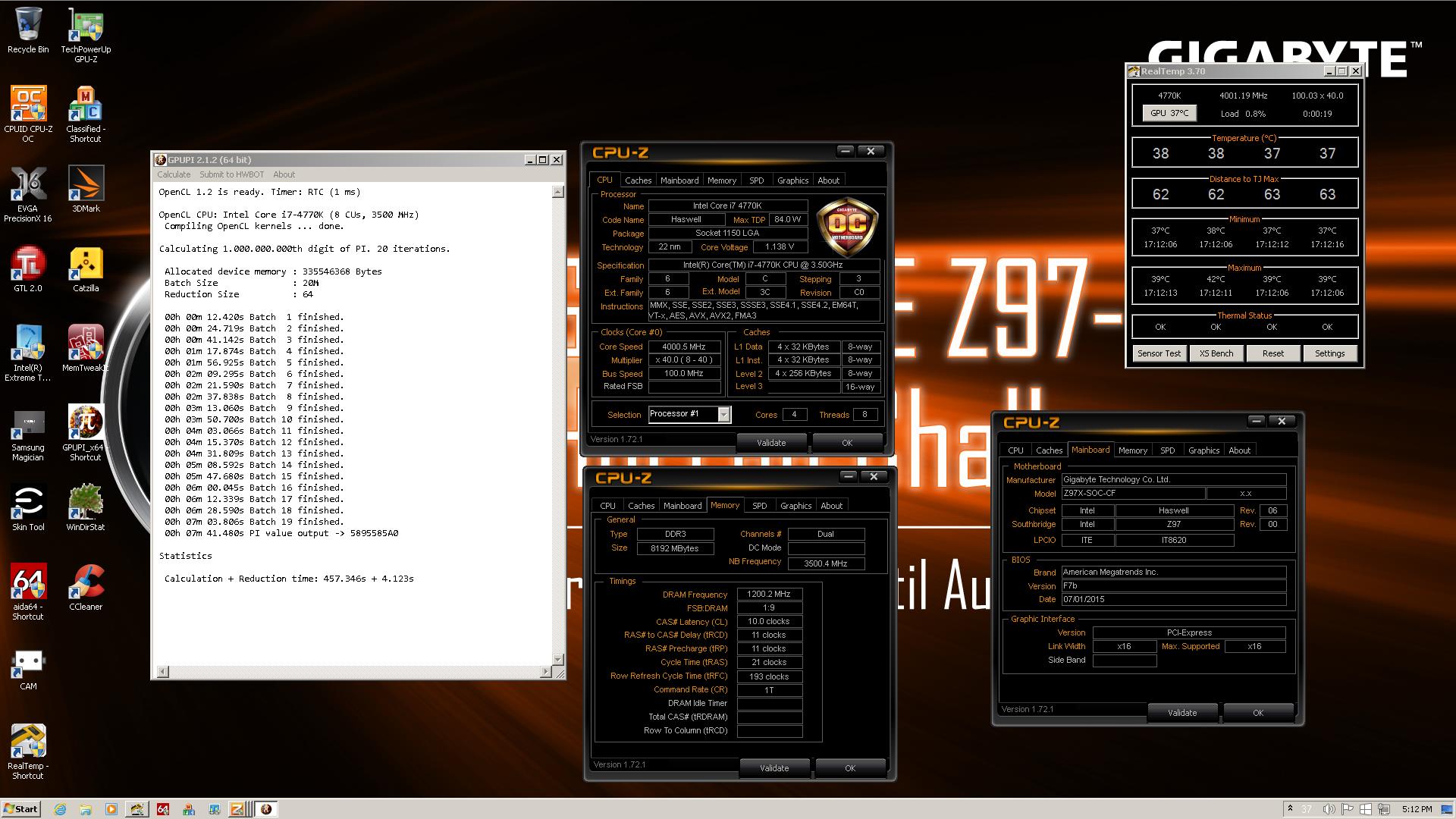This screenshot has height=819, width=1456.
Task: Launch TechPowerUp GPU-Z from the desktop
Action: (x=86, y=35)
